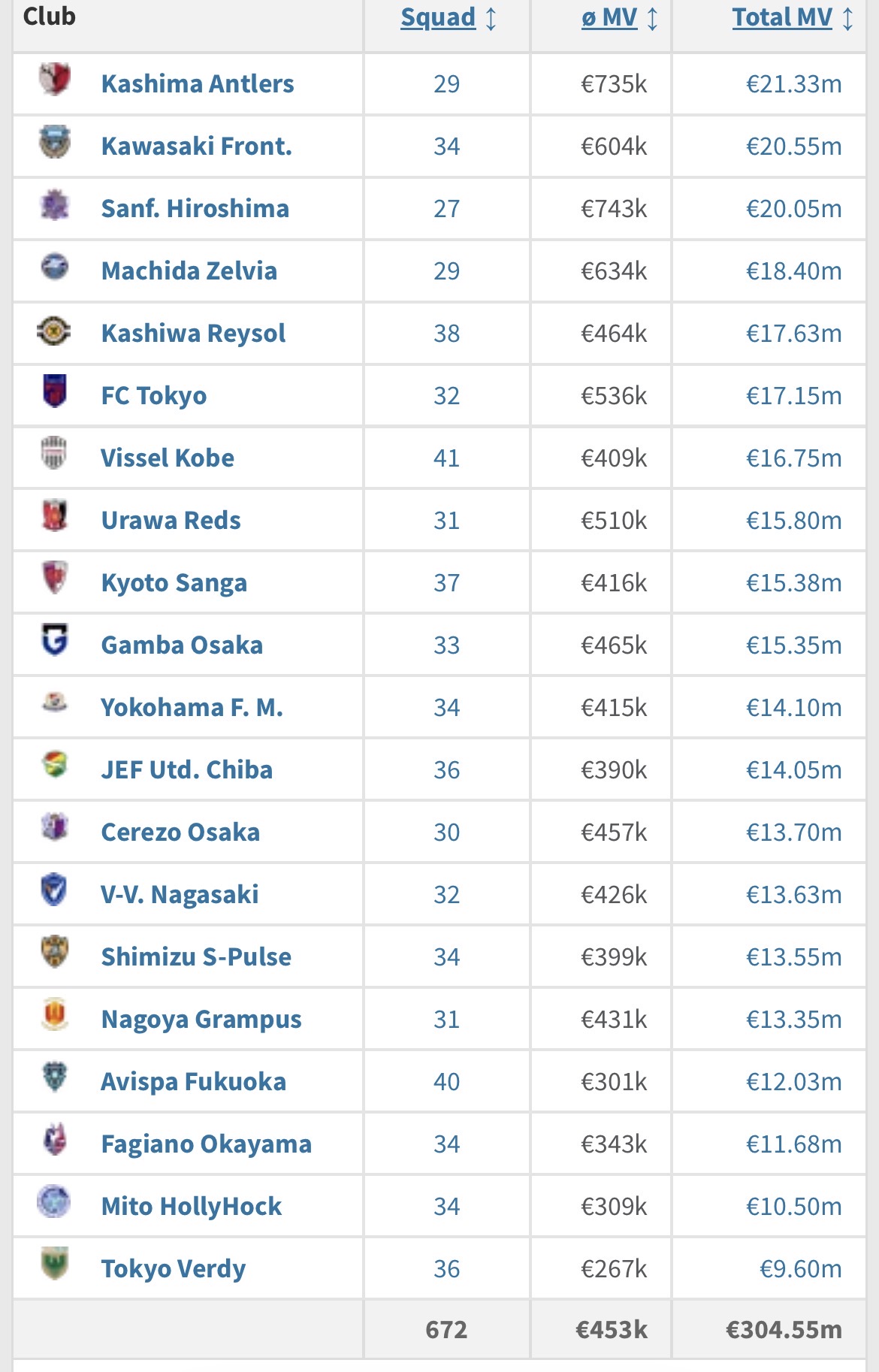Open the Vissel Kobe crest icon
The height and width of the screenshot is (1372, 879).
tap(54, 453)
